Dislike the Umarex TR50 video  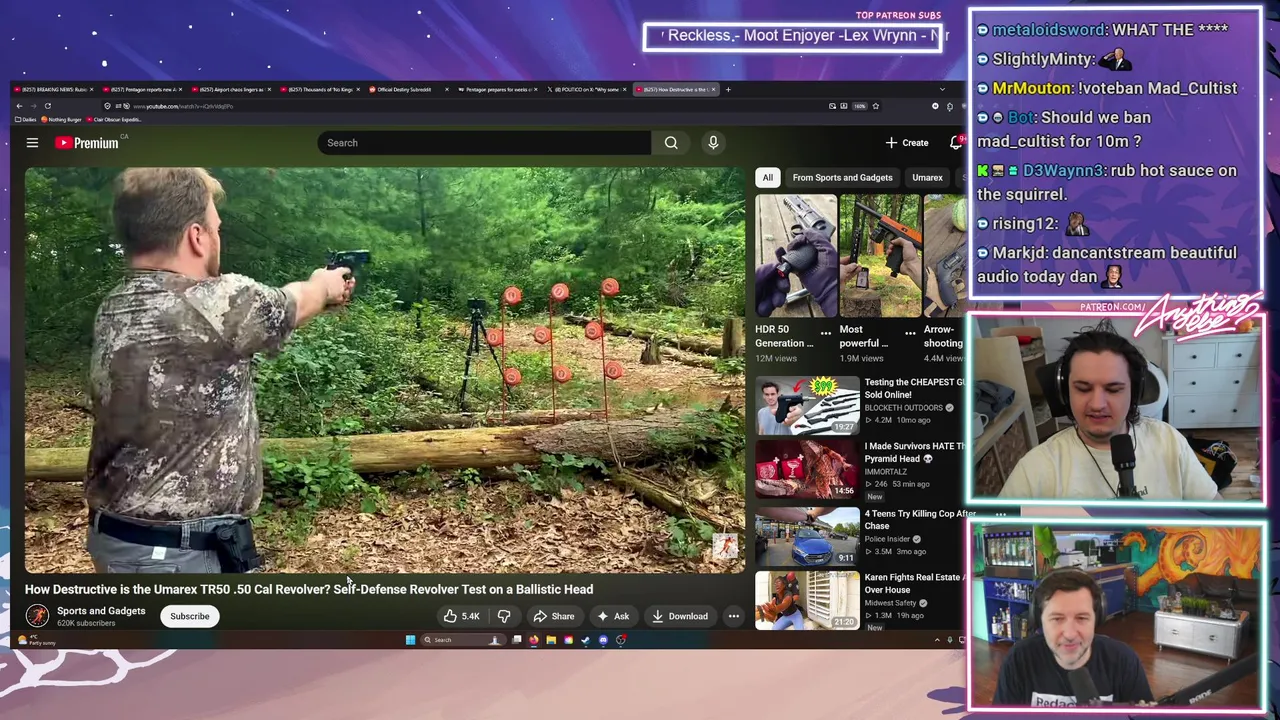point(504,616)
